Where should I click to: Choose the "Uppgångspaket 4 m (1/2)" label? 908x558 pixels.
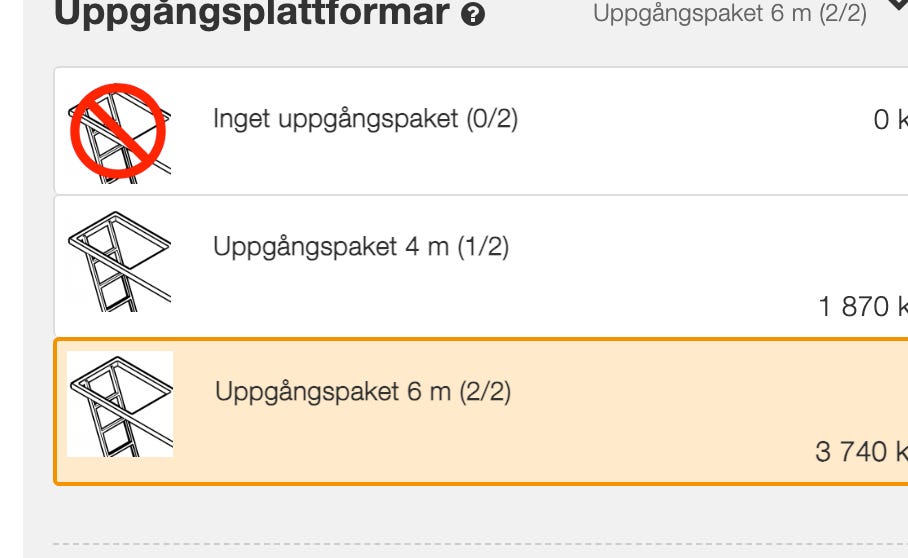coord(361,247)
